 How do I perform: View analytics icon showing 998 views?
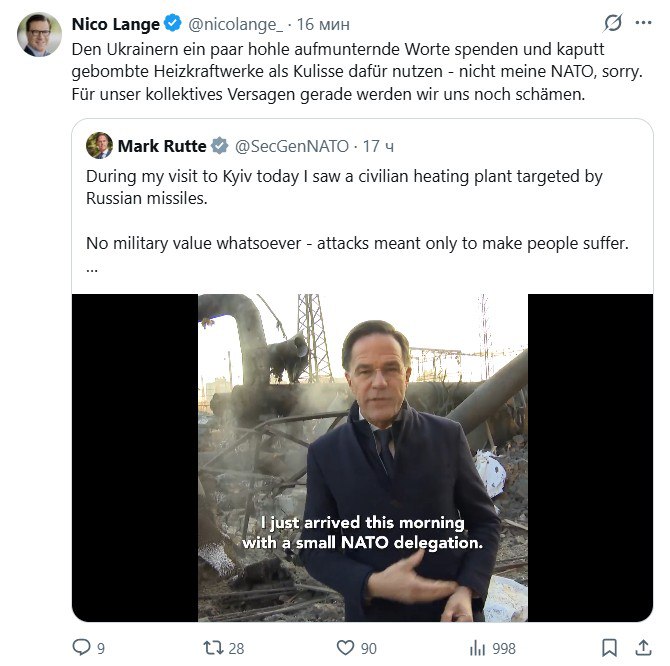click(477, 648)
